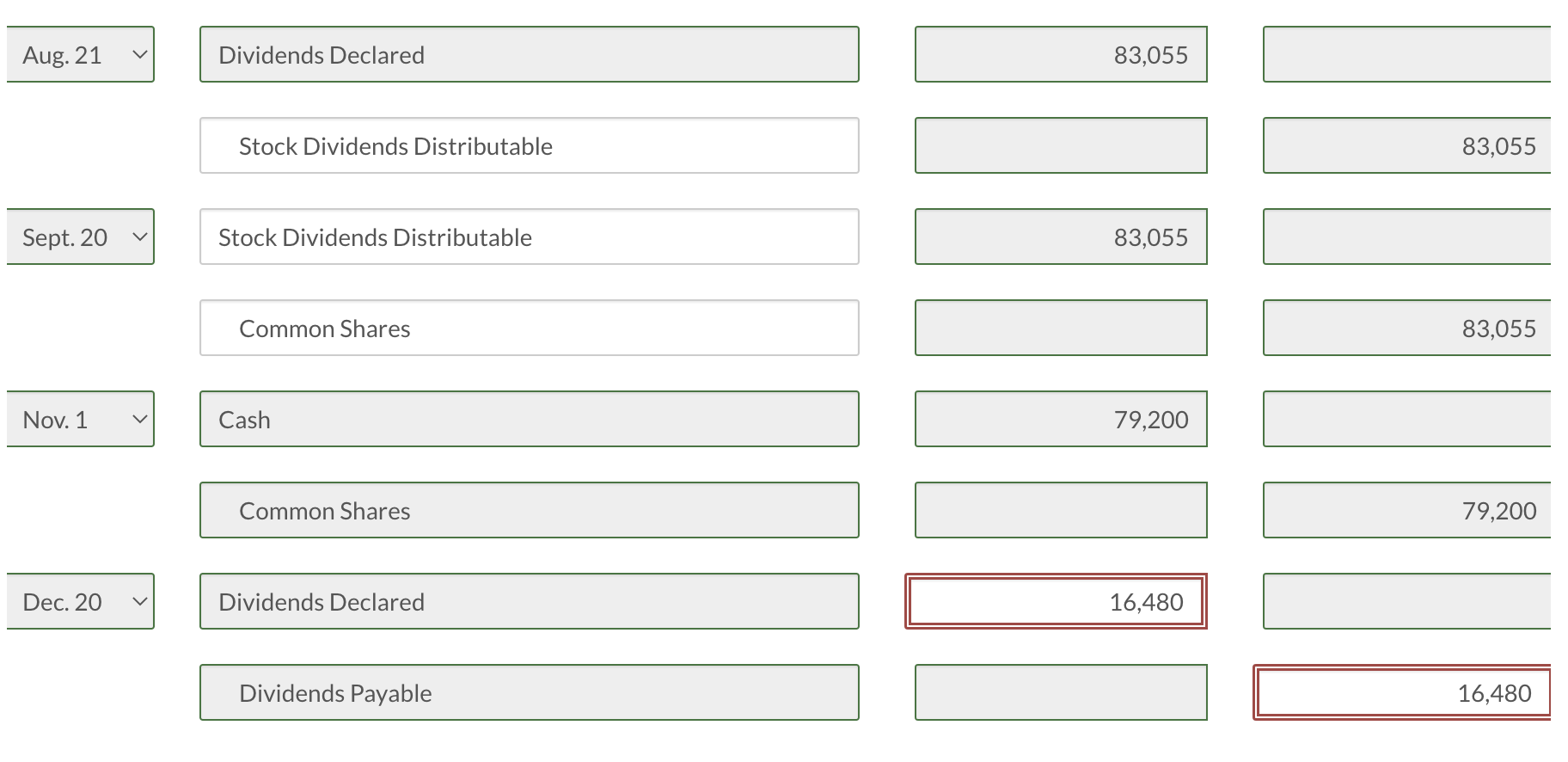1568x762 pixels.
Task: Open the Dec. 20 date dropdown
Action: 81,601
